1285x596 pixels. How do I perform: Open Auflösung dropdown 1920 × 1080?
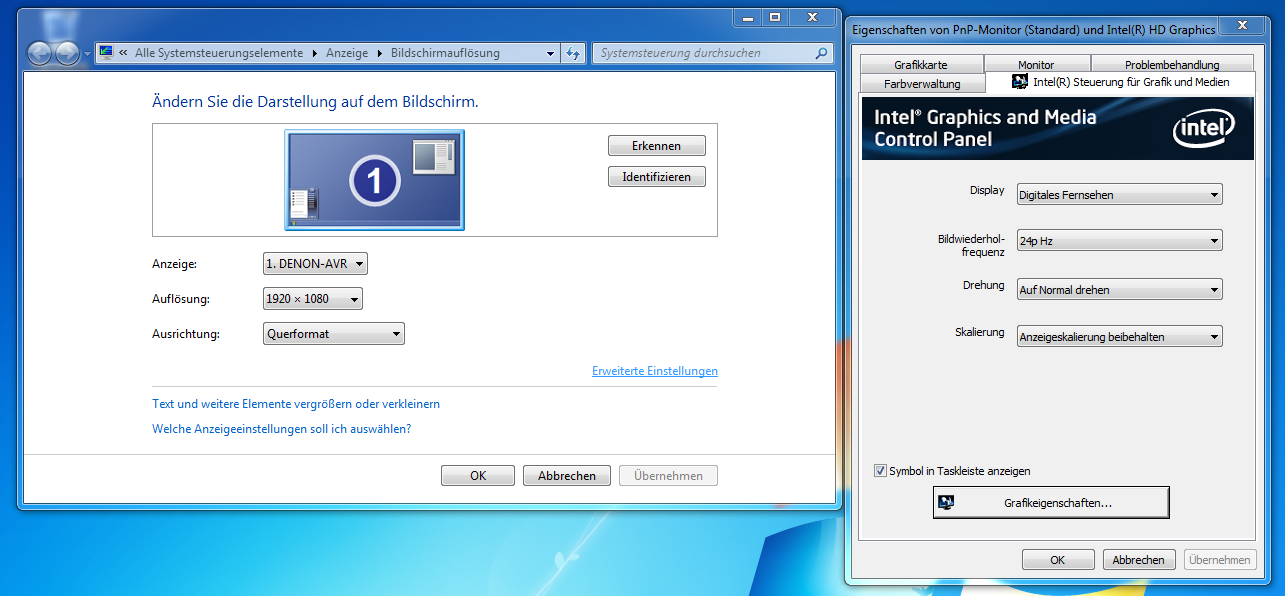pyautogui.click(x=312, y=299)
